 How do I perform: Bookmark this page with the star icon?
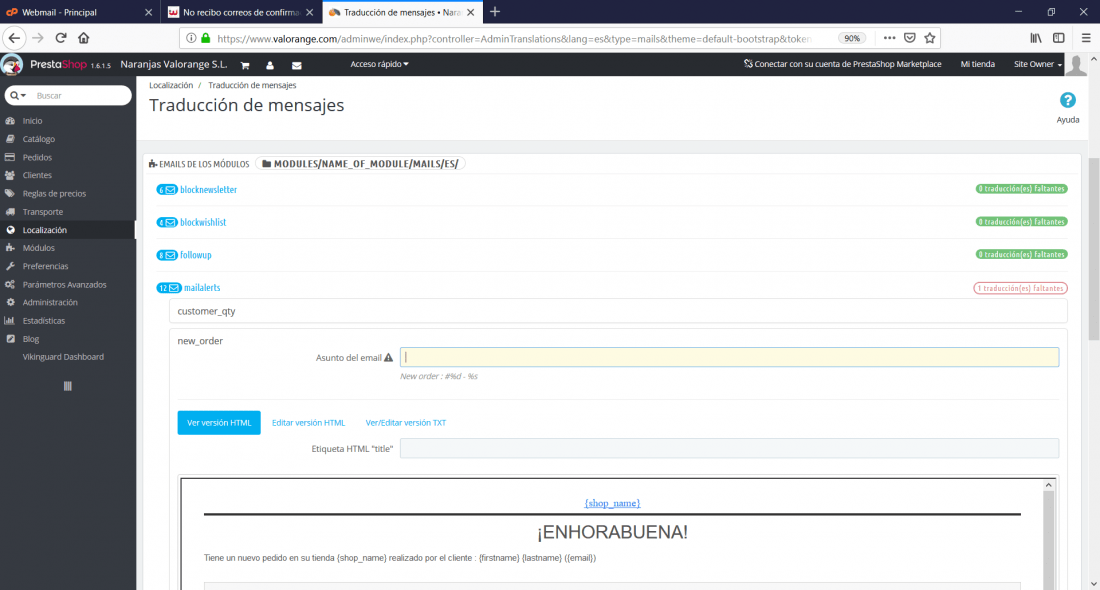930,39
